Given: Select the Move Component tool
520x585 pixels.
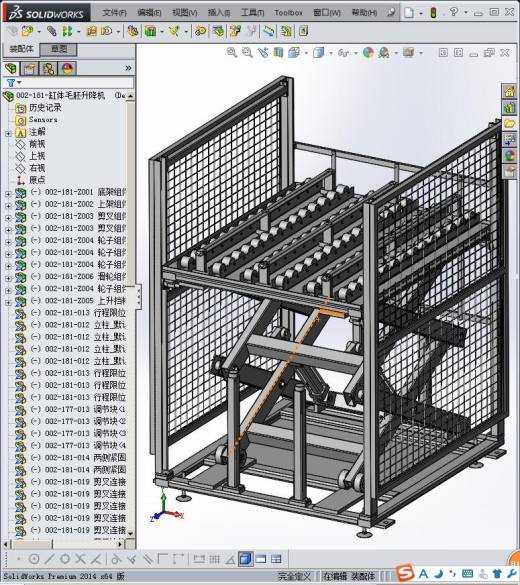Looking at the screenshot, I should (107, 31).
